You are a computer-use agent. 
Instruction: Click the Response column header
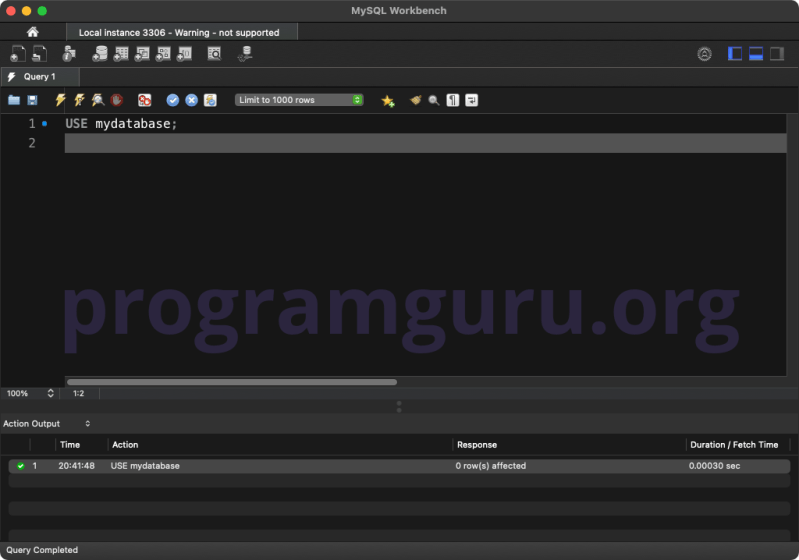[x=476, y=445]
